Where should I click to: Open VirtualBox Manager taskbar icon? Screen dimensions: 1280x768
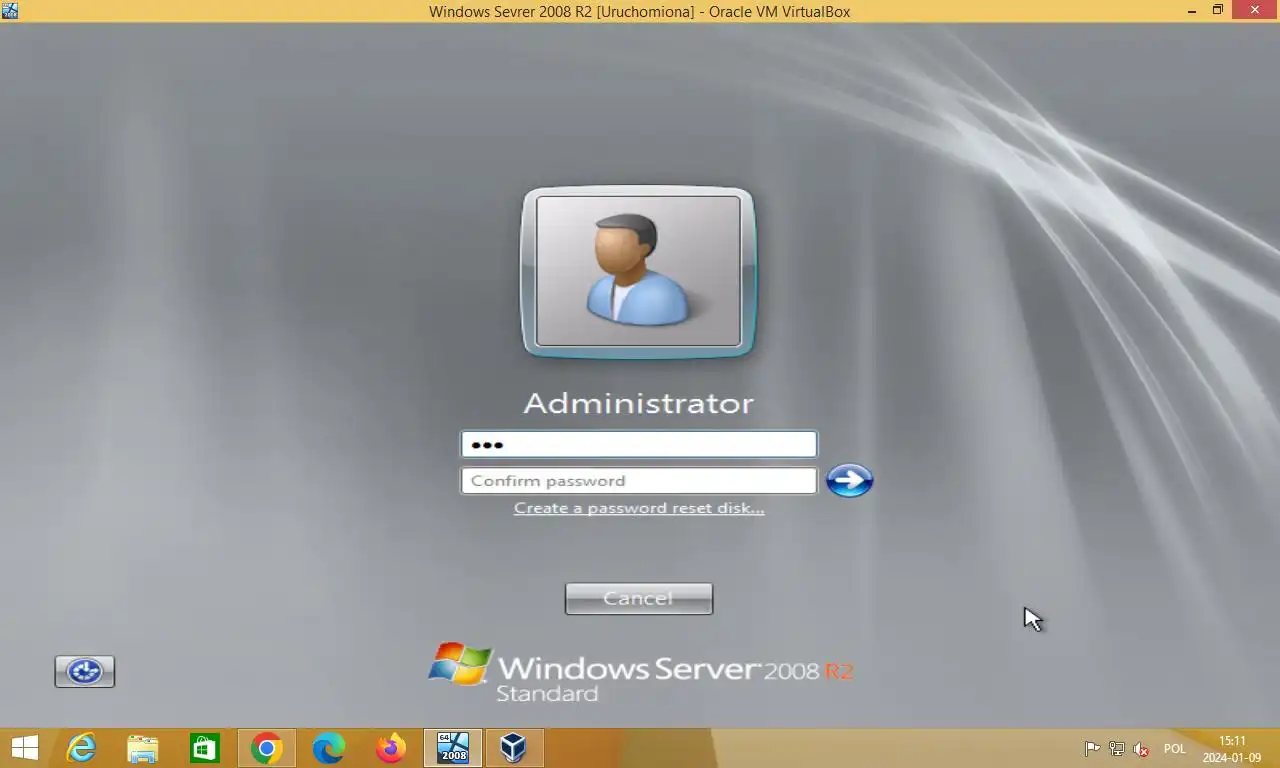(514, 748)
